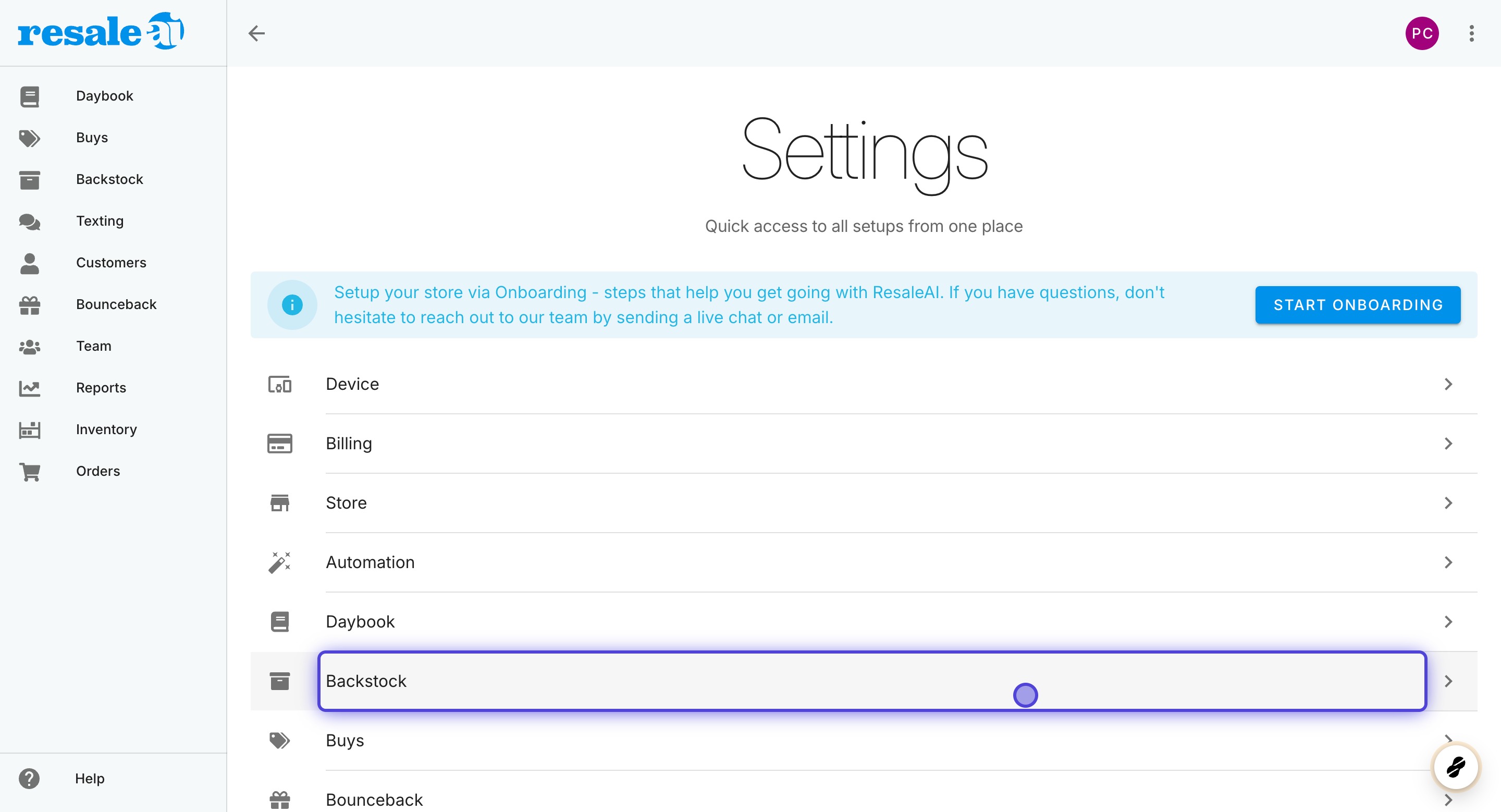Open Daybook in the sidebar menu

coord(113,96)
